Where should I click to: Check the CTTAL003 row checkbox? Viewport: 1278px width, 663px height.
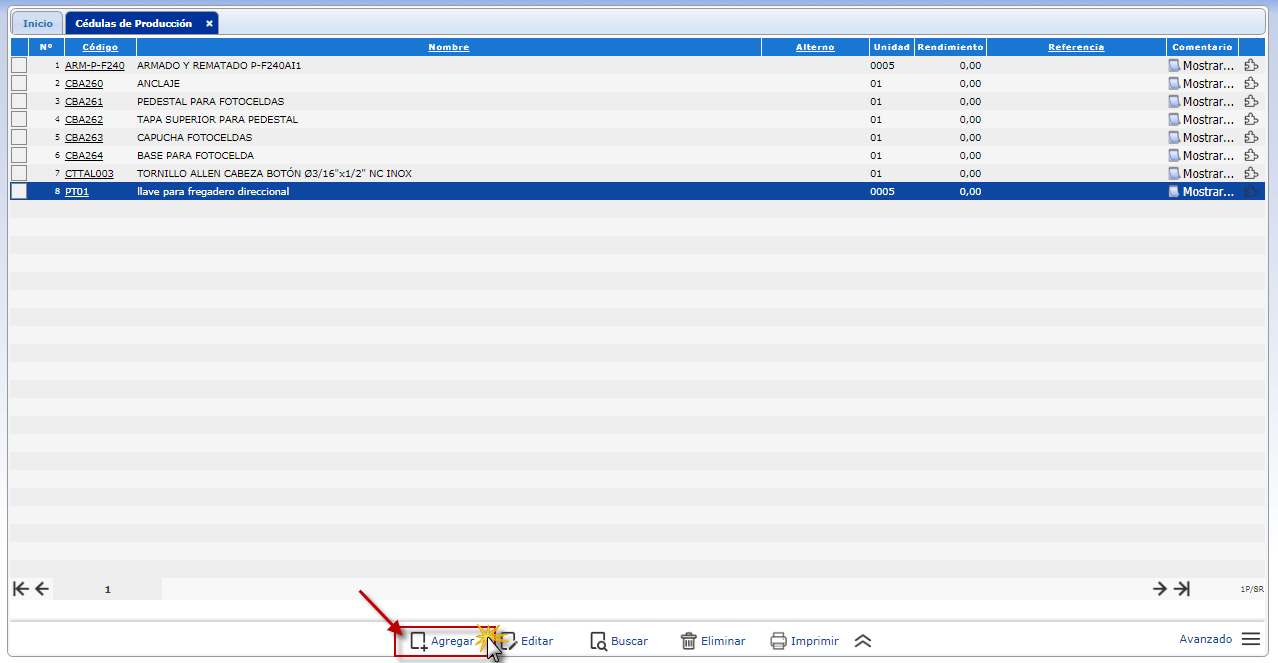(19, 173)
